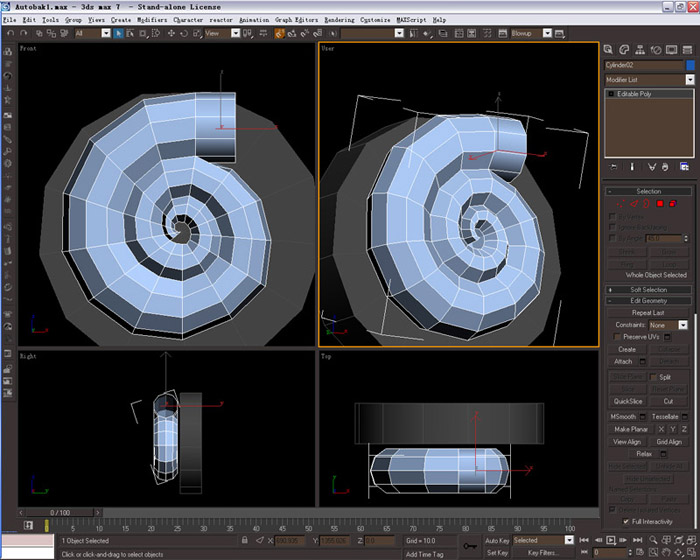Play the animation
Screen dimensions: 700x560
pos(610,540)
